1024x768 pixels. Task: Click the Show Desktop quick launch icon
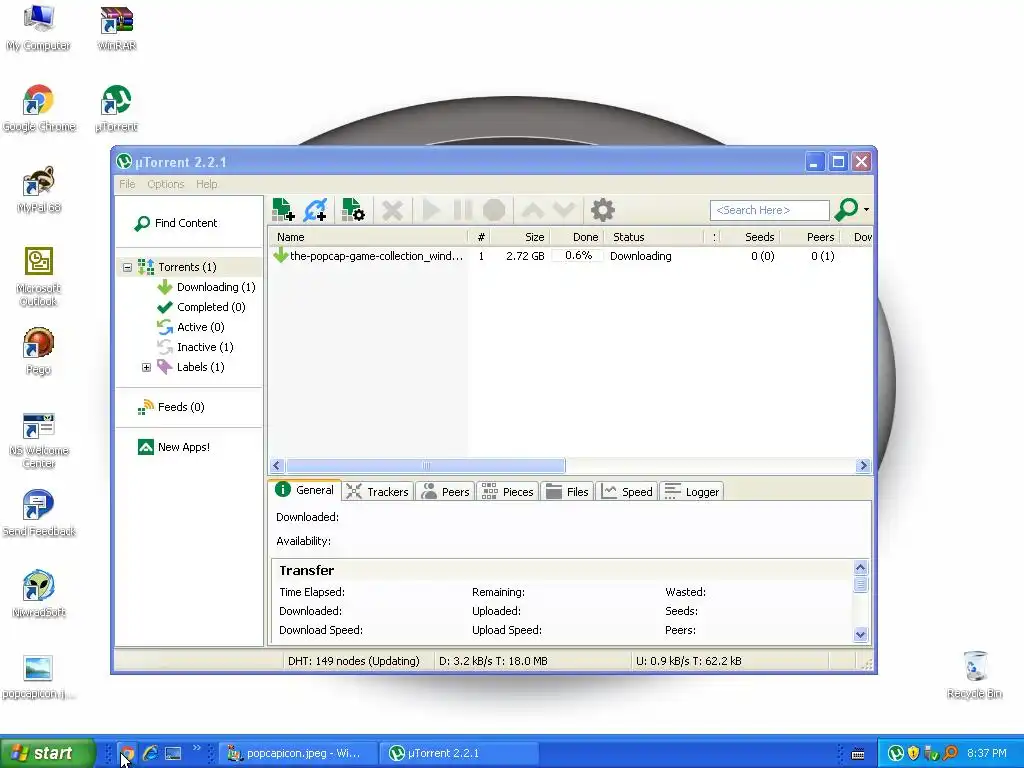(x=173, y=754)
